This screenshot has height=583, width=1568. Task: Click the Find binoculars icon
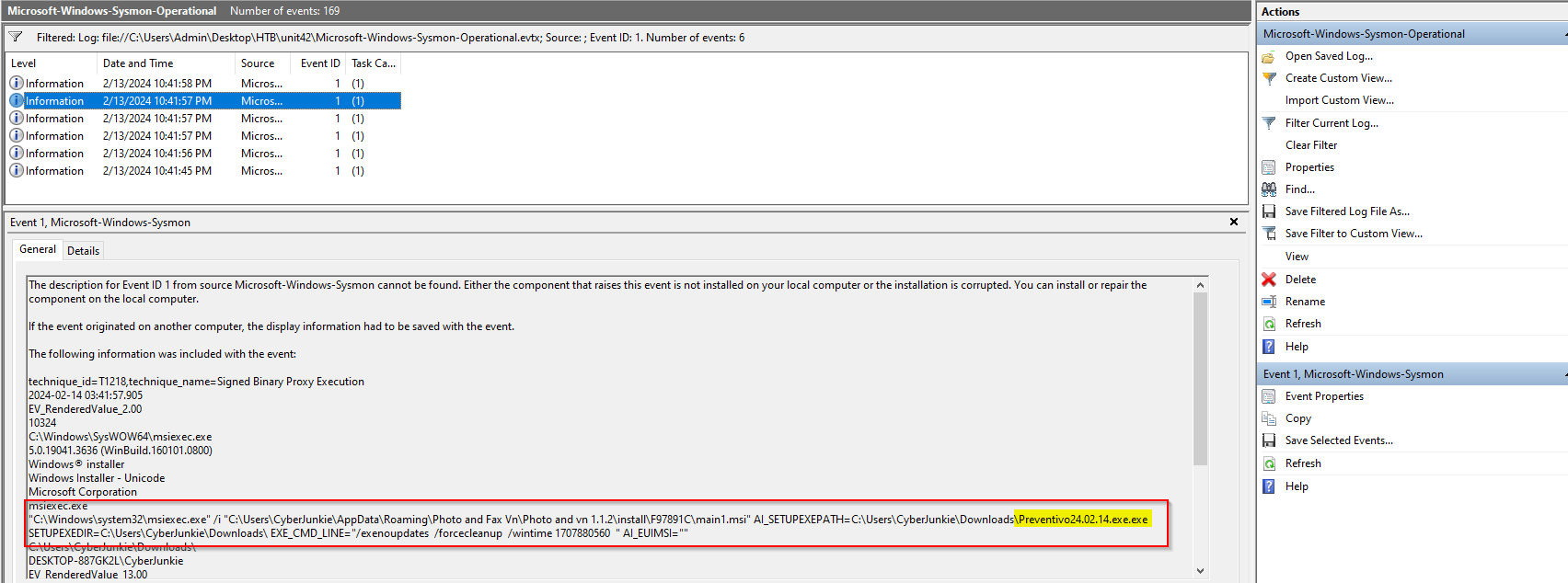1269,189
